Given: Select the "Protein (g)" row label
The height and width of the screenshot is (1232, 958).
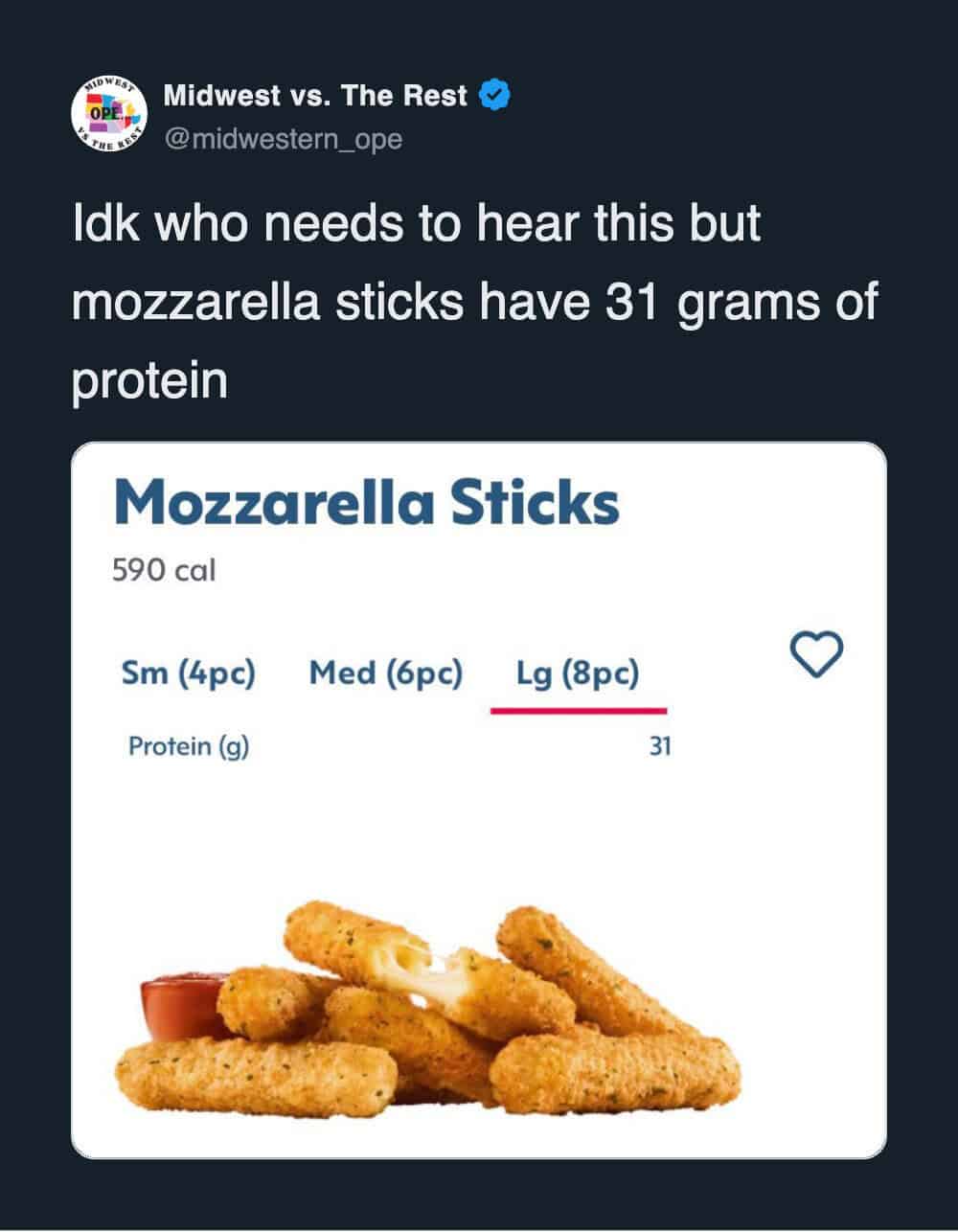Looking at the screenshot, I should pos(189,745).
